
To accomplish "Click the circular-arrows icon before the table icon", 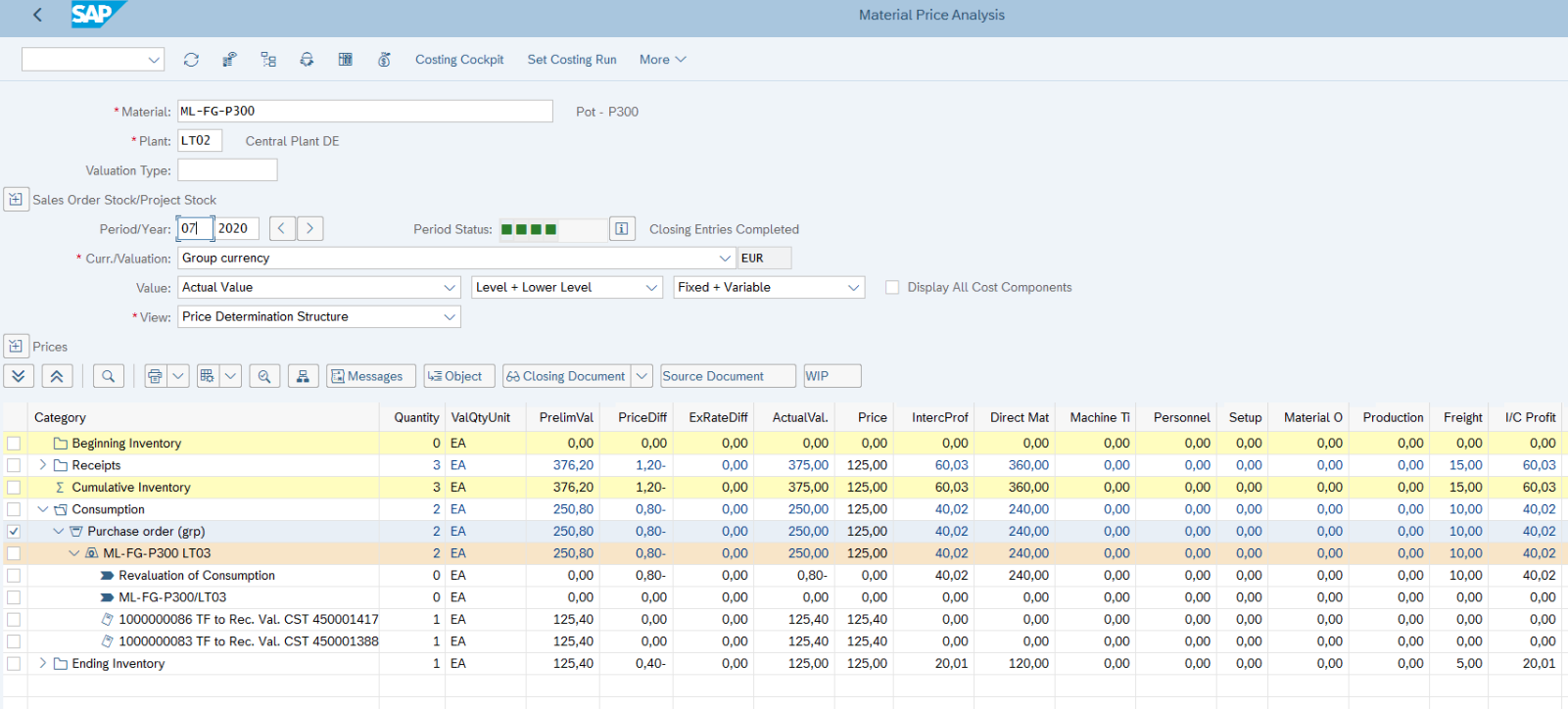I will (307, 60).
